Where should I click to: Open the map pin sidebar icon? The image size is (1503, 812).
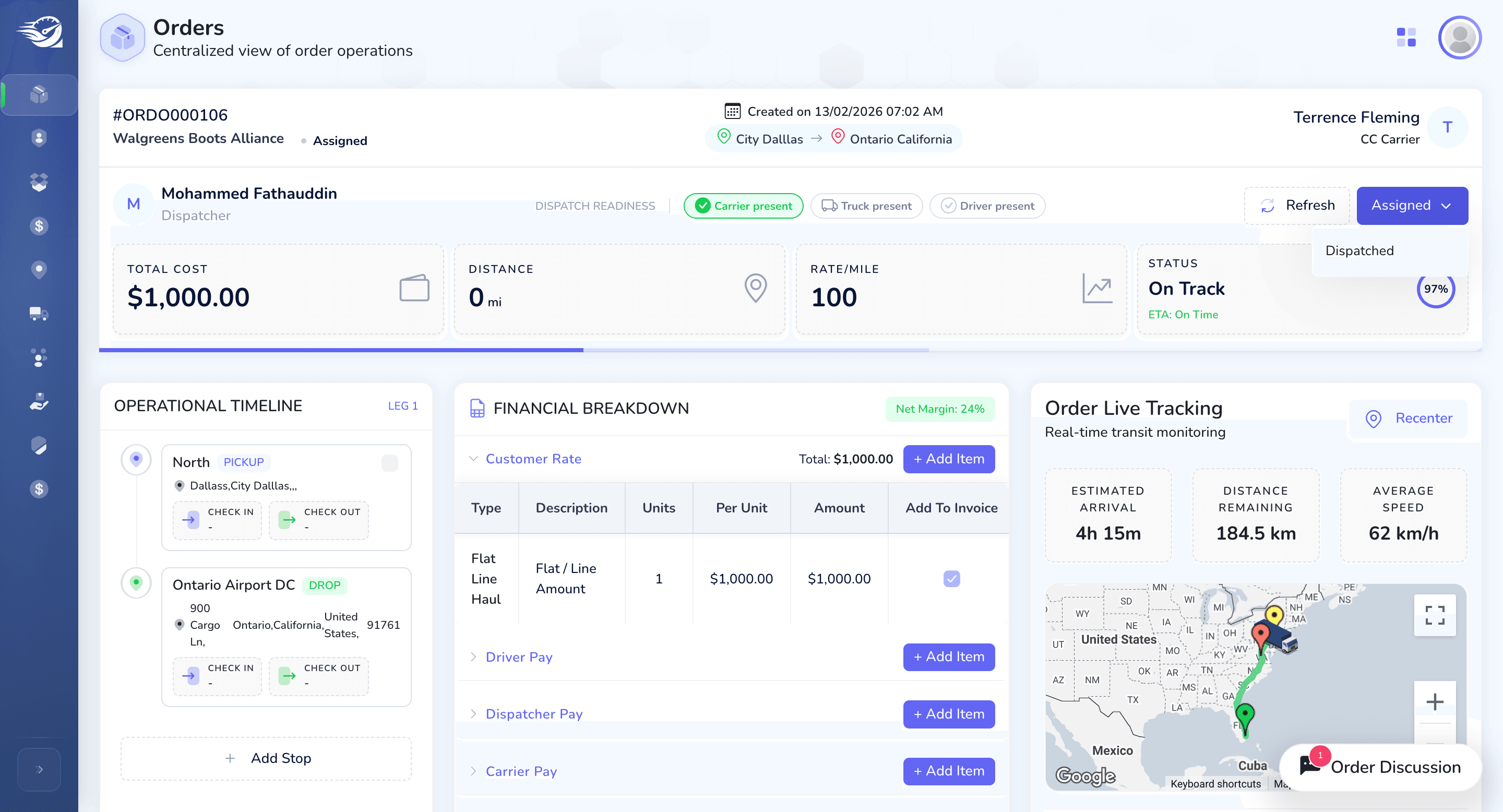tap(39, 269)
